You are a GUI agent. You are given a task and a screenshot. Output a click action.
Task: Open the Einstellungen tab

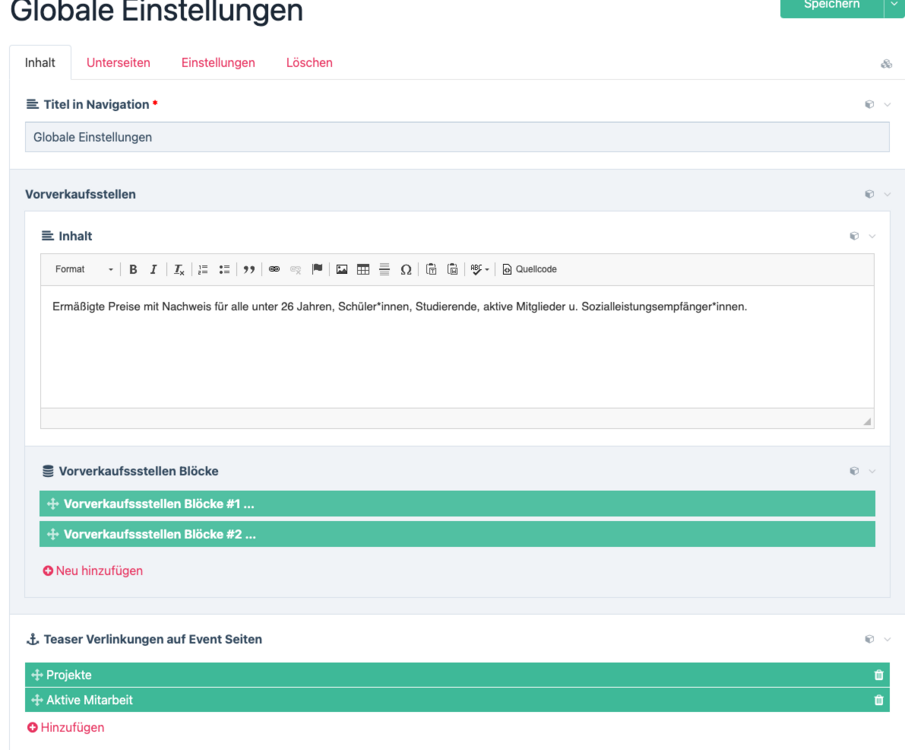pyautogui.click(x=218, y=63)
